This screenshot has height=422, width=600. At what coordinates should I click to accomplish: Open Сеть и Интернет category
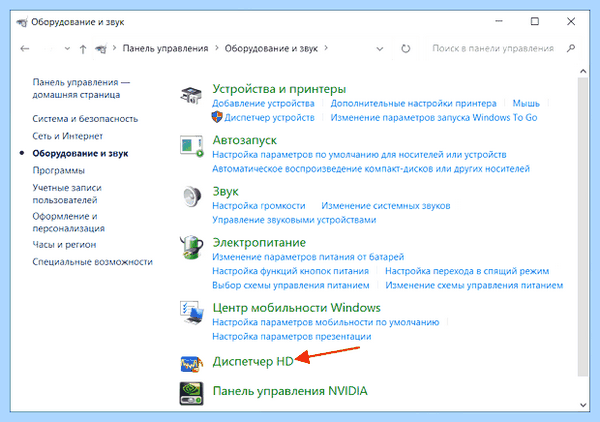[x=67, y=136]
